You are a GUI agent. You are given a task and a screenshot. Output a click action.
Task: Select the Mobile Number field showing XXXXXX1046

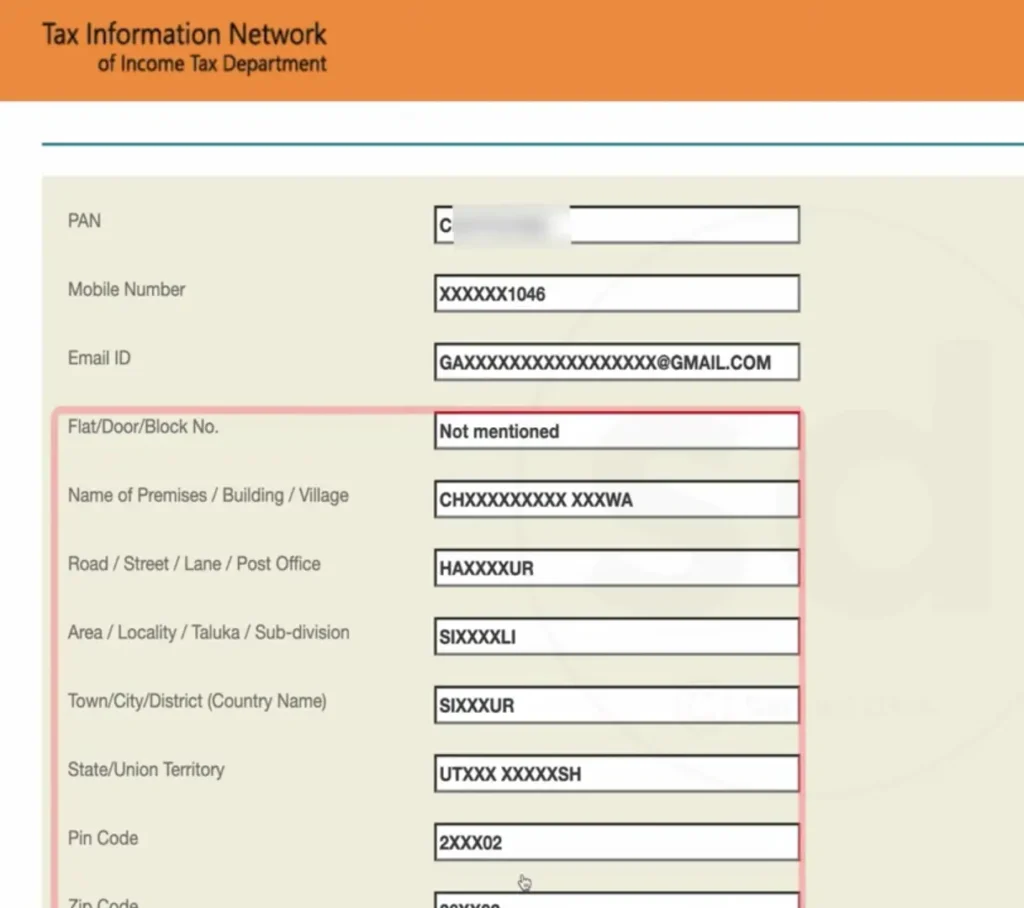(616, 294)
